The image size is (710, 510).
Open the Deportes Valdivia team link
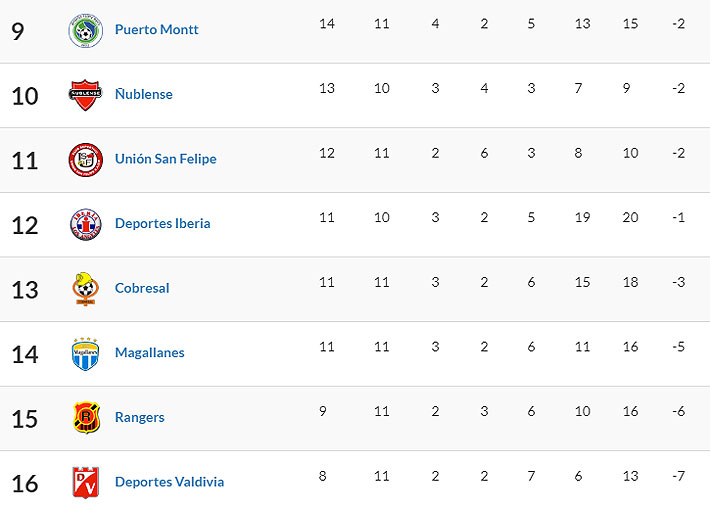pyautogui.click(x=169, y=482)
